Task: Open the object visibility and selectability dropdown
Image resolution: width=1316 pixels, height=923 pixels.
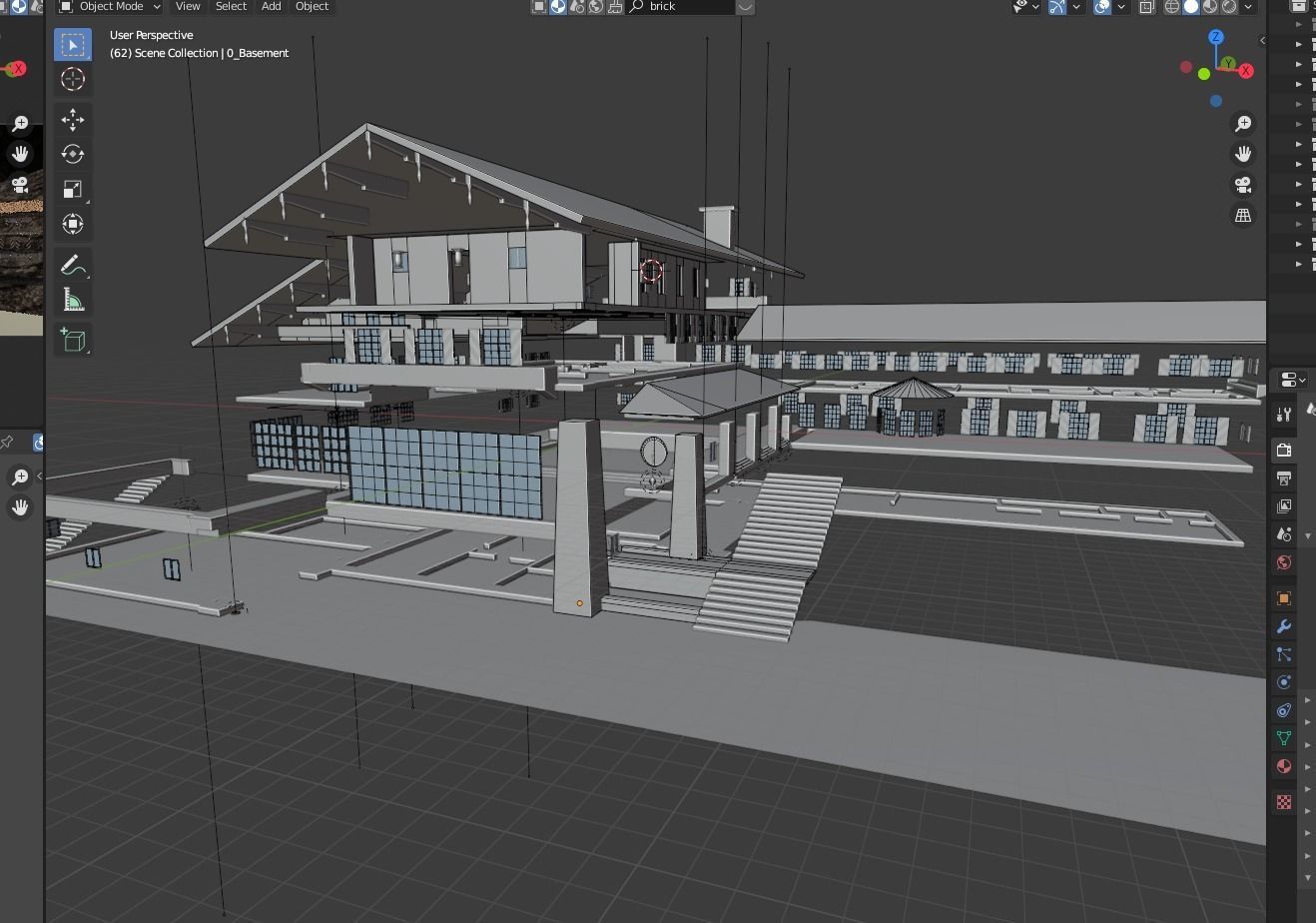Action: (1025, 6)
